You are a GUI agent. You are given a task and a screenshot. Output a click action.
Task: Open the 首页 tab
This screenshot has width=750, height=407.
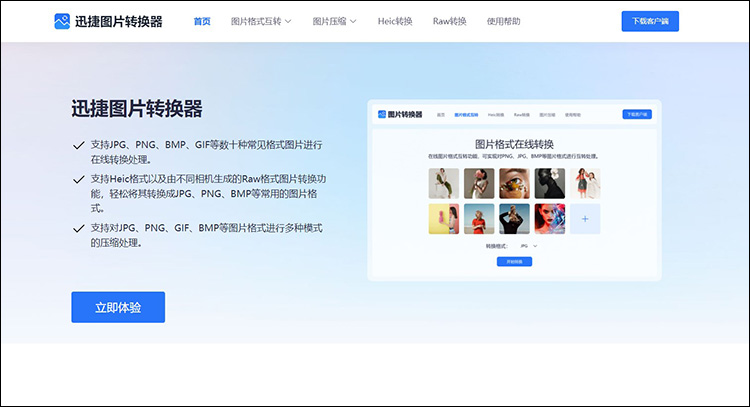(202, 21)
